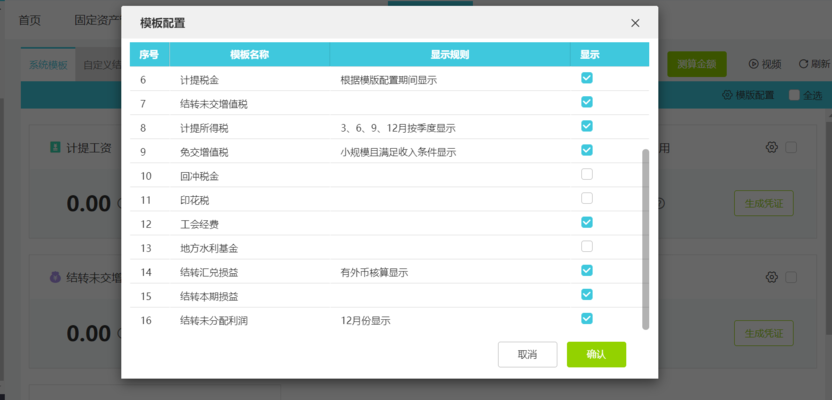Open the 首页 menu in background page

29,21
